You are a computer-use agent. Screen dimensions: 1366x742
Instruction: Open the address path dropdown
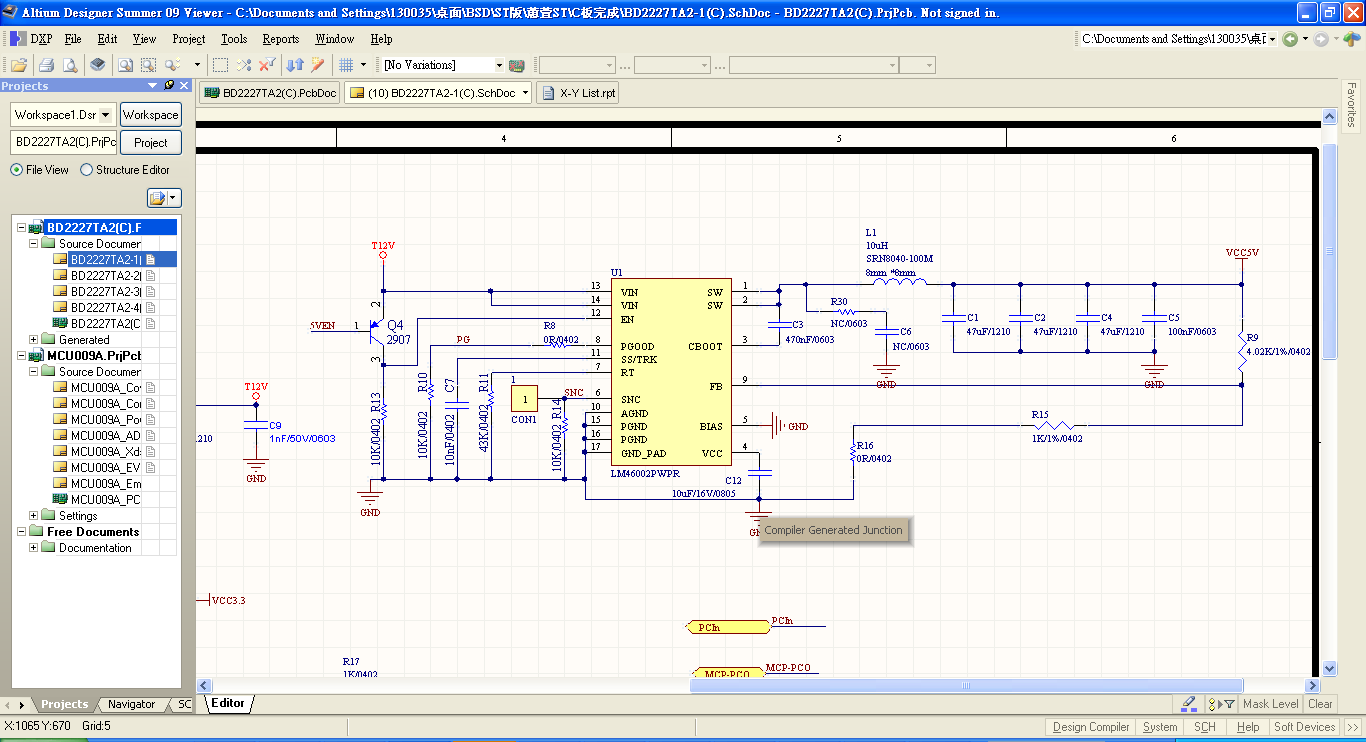[1272, 39]
